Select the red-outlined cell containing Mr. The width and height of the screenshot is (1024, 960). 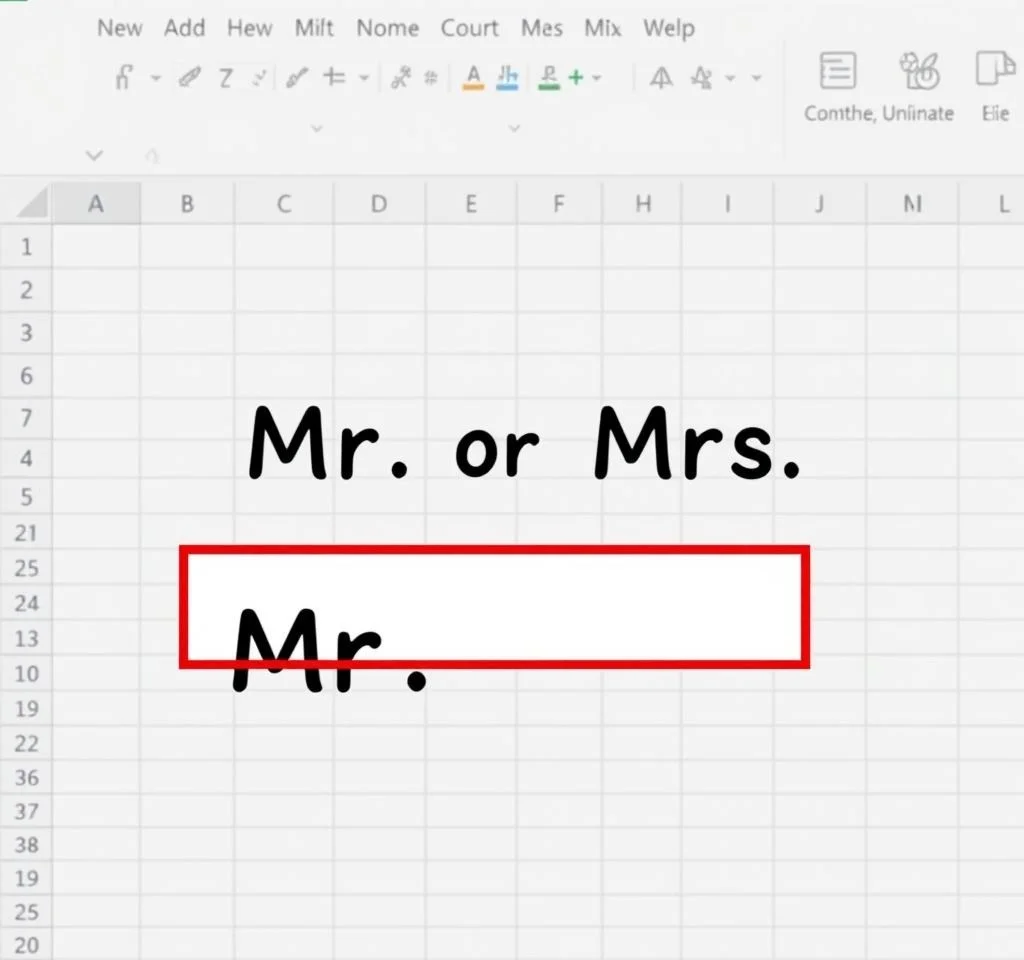pyautogui.click(x=494, y=604)
